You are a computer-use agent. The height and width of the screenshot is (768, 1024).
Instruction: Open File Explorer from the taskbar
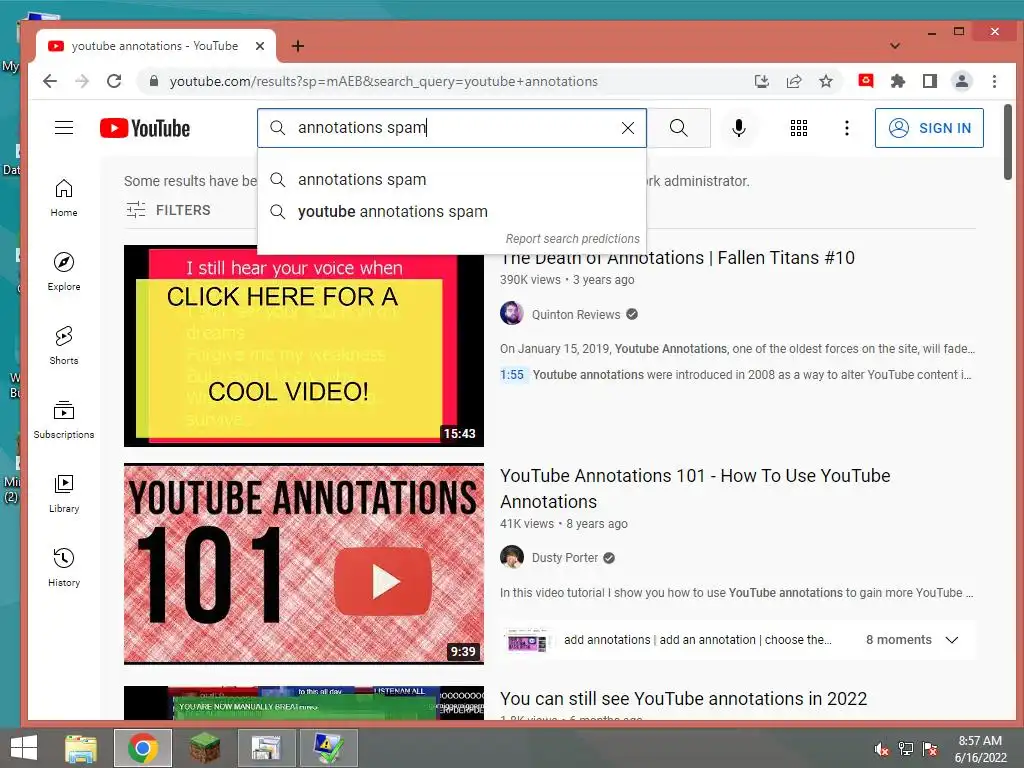(81, 748)
